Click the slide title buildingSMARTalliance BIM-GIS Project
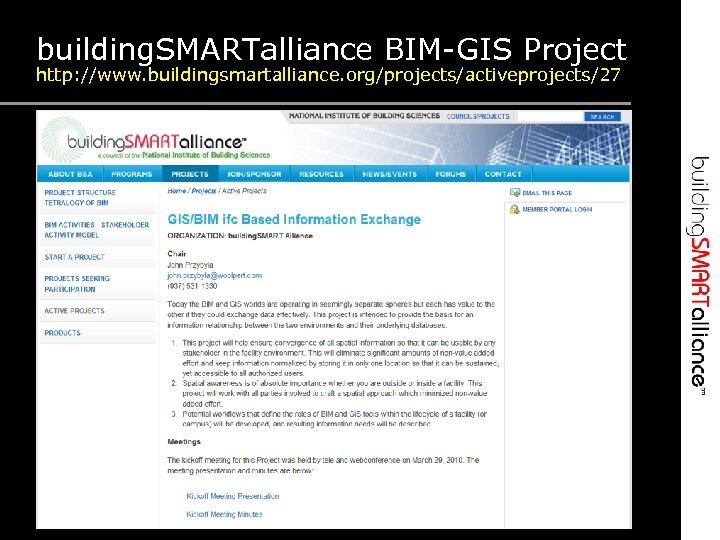The height and width of the screenshot is (540, 720). pos(332,49)
